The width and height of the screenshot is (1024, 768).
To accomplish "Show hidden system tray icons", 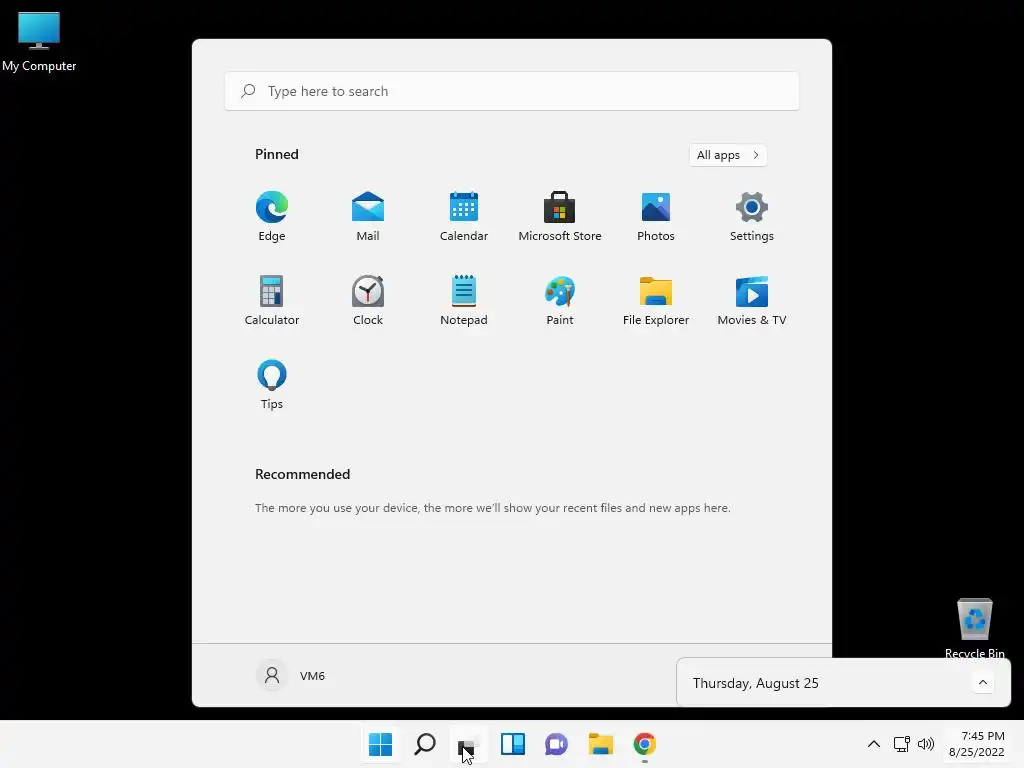I will tap(874, 744).
